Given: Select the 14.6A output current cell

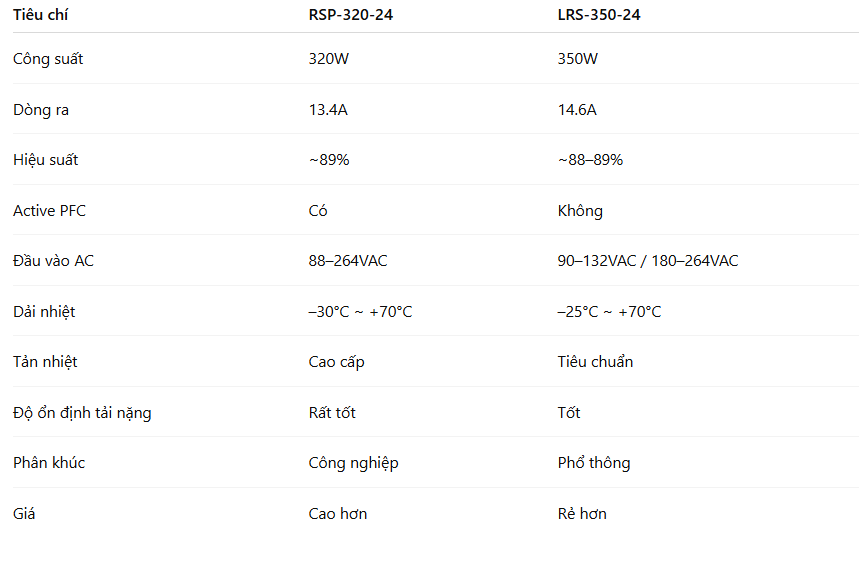Looking at the screenshot, I should pyautogui.click(x=577, y=110).
